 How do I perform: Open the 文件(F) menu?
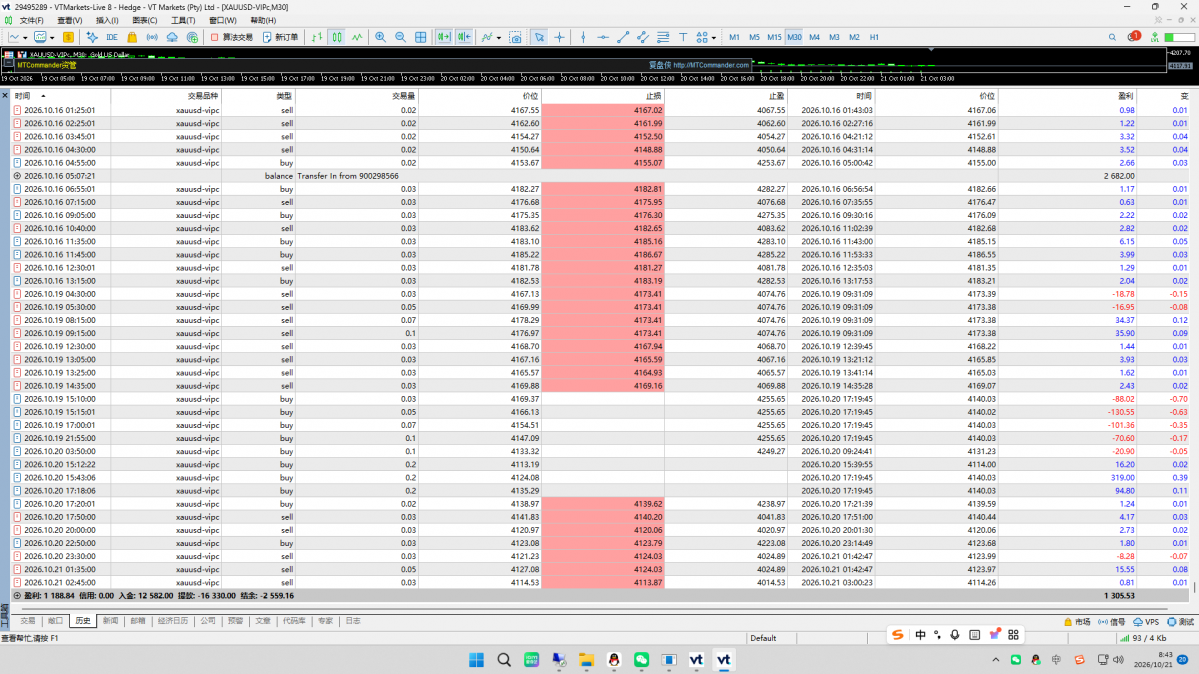(x=31, y=21)
